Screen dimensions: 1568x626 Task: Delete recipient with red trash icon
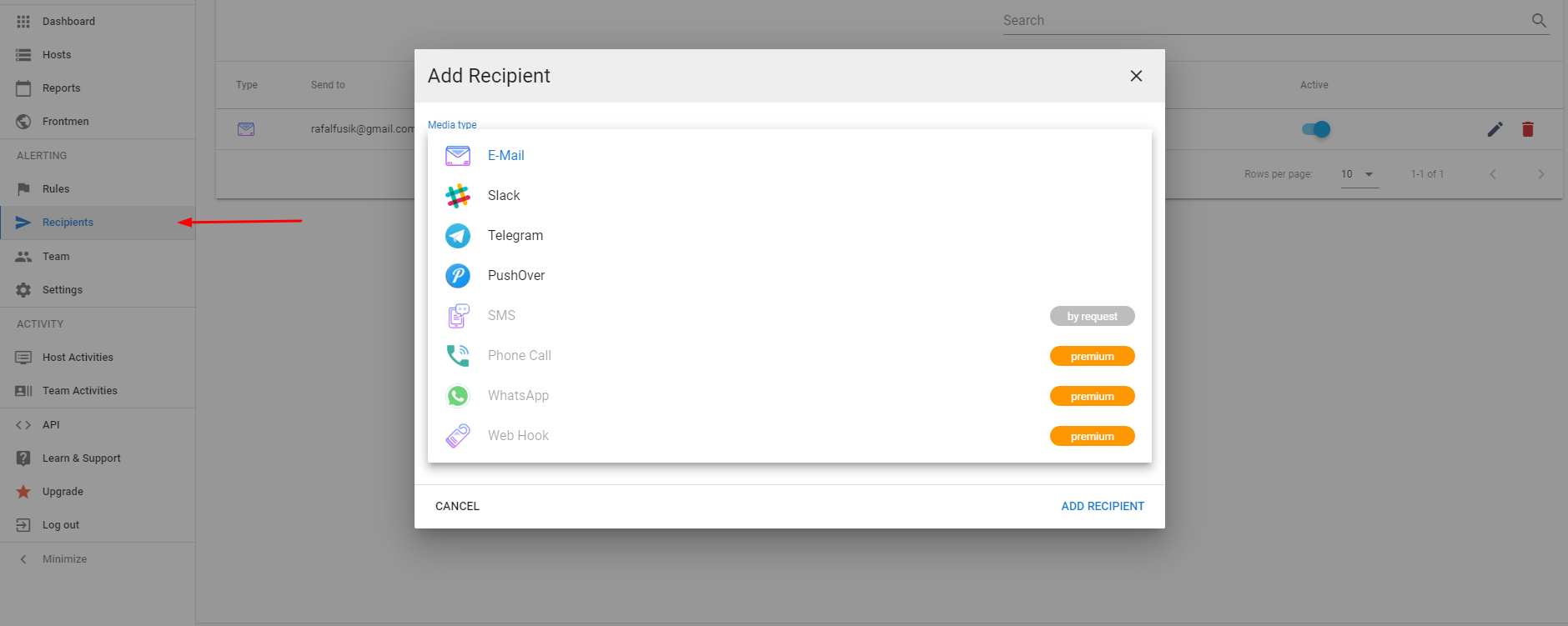[1527, 129]
